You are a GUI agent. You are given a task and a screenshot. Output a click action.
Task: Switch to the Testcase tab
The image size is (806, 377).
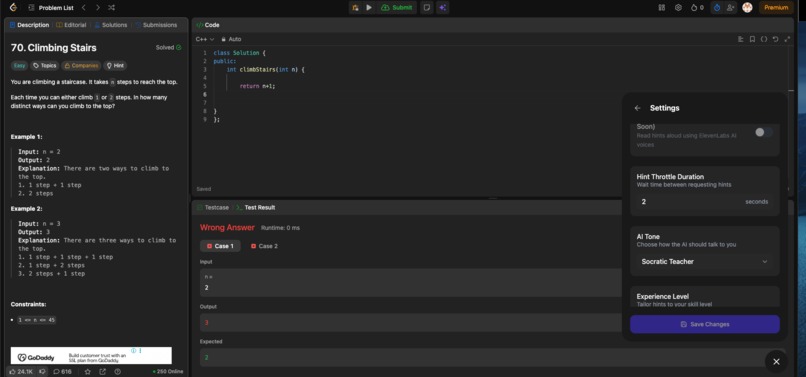[x=213, y=207]
